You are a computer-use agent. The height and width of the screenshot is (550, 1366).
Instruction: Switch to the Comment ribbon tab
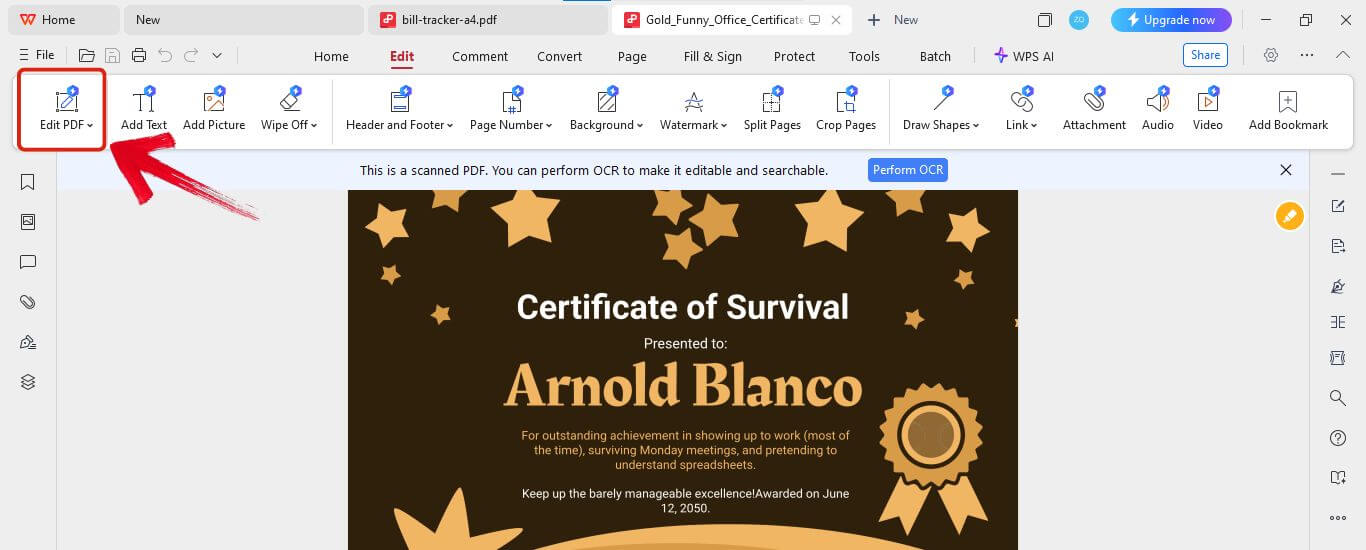480,56
